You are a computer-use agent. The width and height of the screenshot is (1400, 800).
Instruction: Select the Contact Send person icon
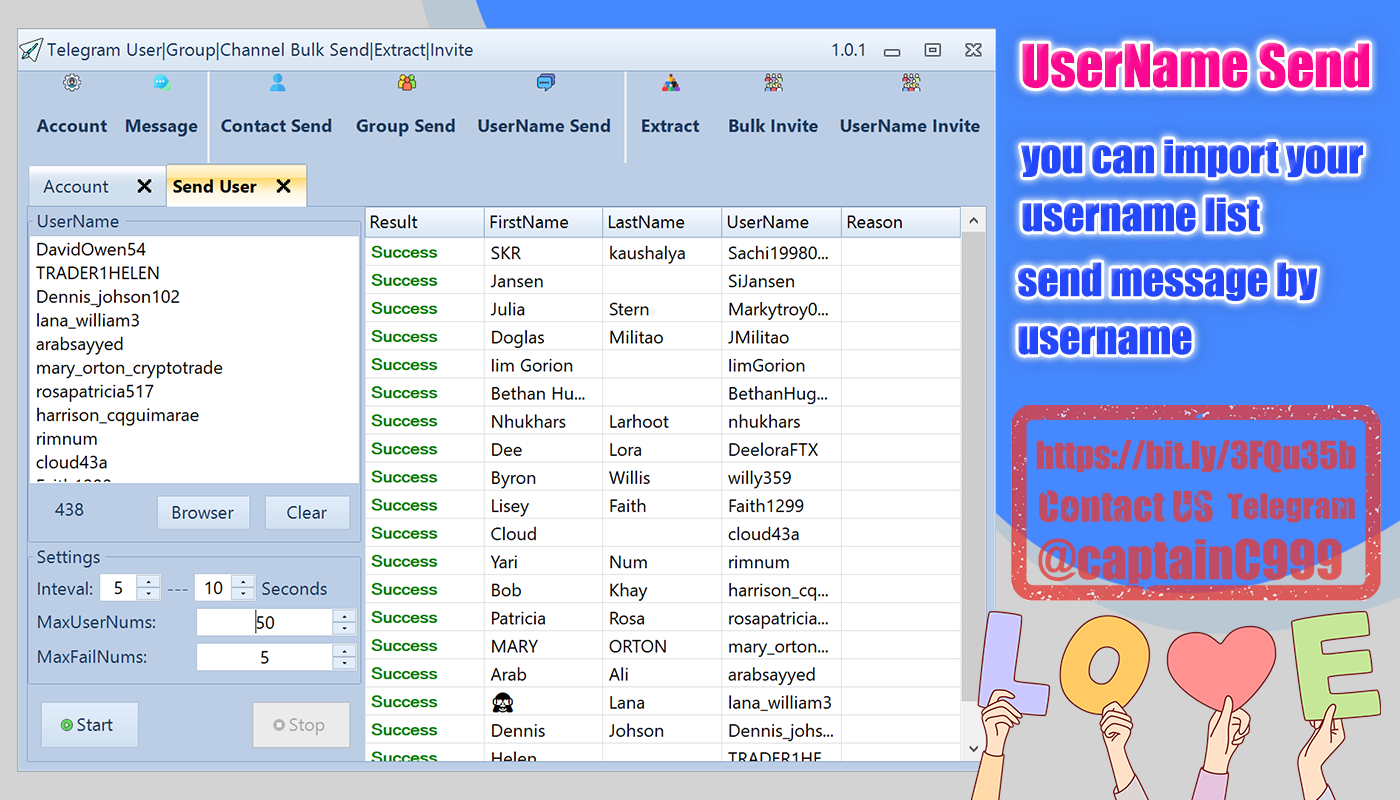pyautogui.click(x=277, y=84)
